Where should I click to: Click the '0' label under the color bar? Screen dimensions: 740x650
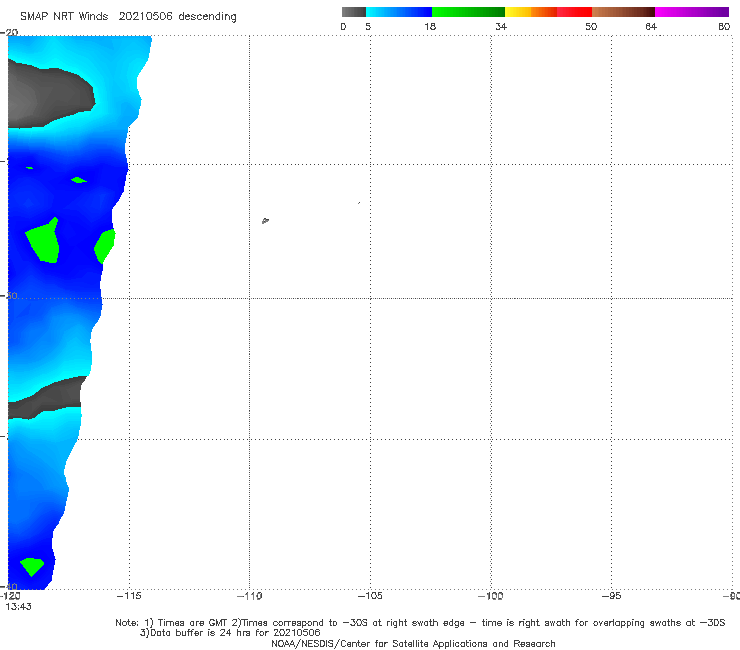pos(343,27)
